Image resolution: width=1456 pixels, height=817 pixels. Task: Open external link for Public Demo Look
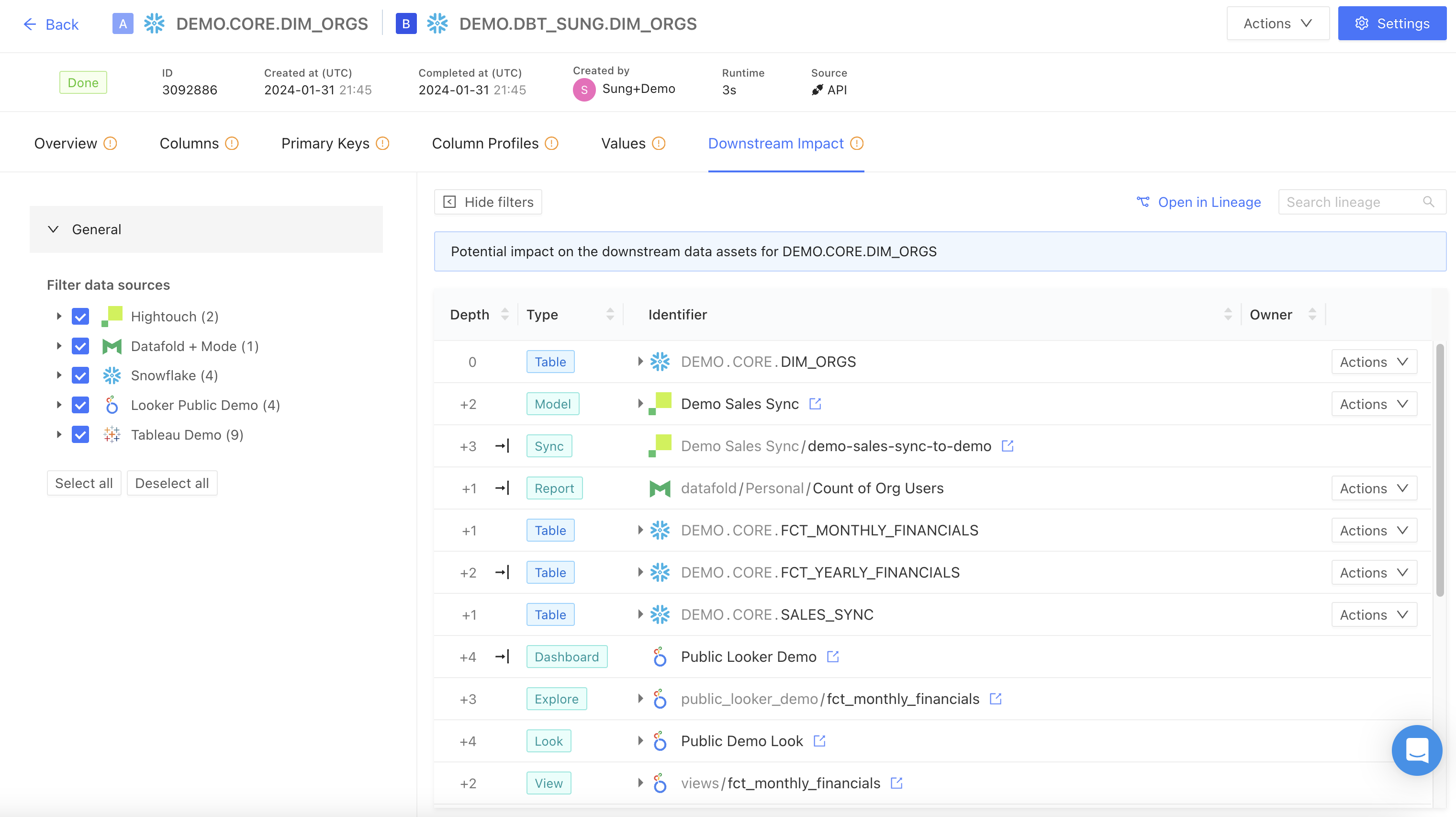819,741
